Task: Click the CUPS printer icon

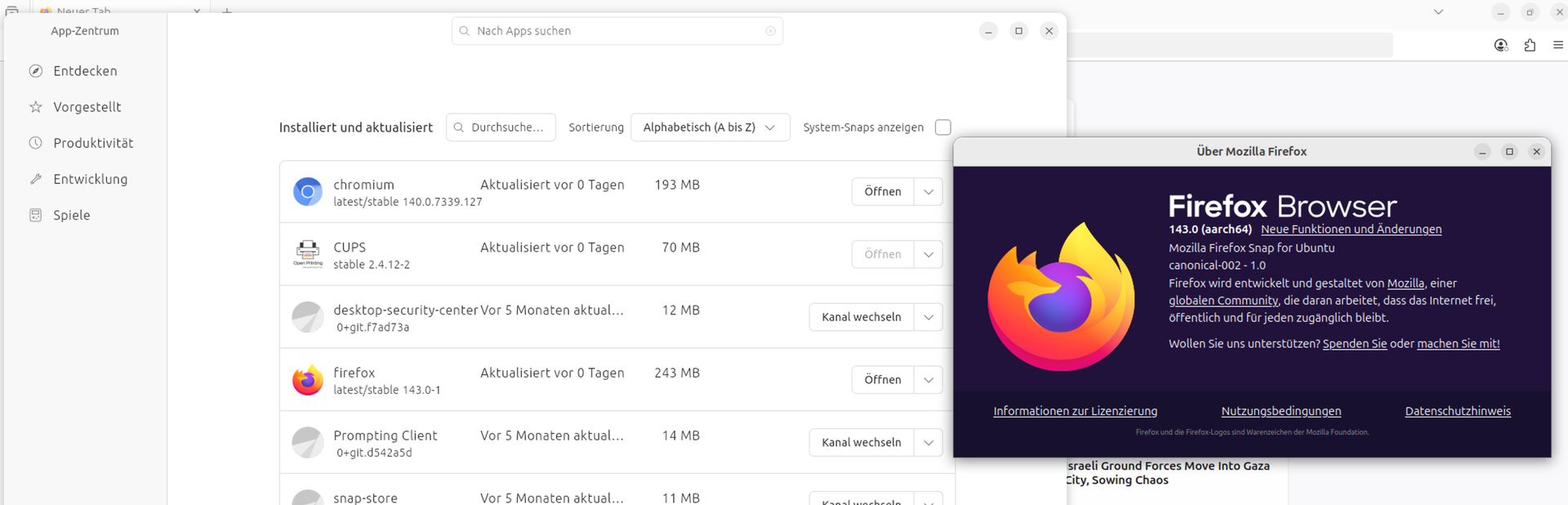Action: [308, 254]
